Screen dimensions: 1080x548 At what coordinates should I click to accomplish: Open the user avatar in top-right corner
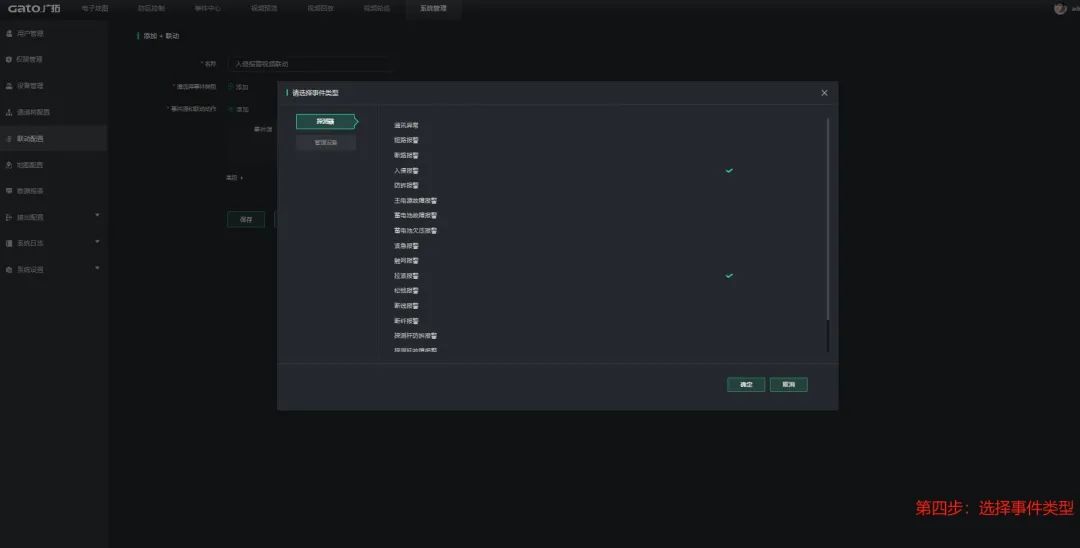pyautogui.click(x=1060, y=8)
